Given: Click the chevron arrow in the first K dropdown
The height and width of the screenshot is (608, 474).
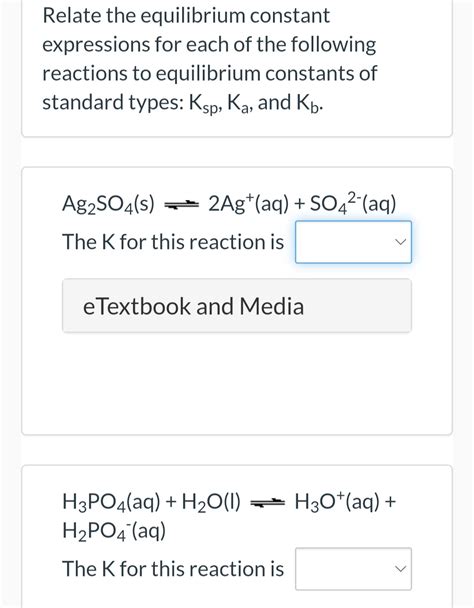Looking at the screenshot, I should tap(400, 242).
